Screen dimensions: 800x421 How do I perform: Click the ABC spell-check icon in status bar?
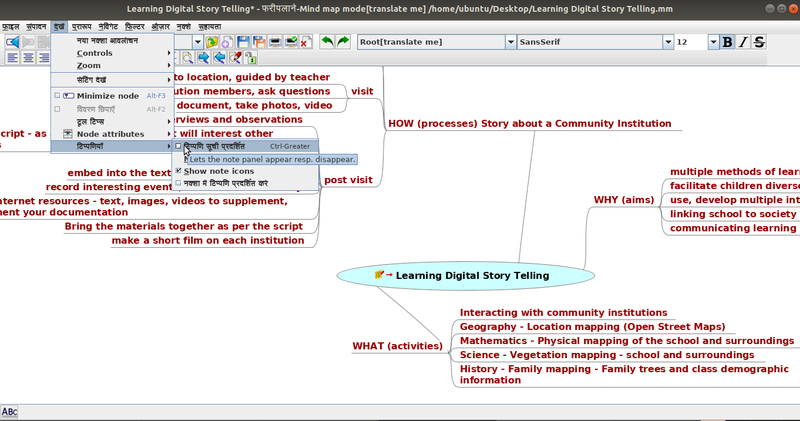pos(9,411)
